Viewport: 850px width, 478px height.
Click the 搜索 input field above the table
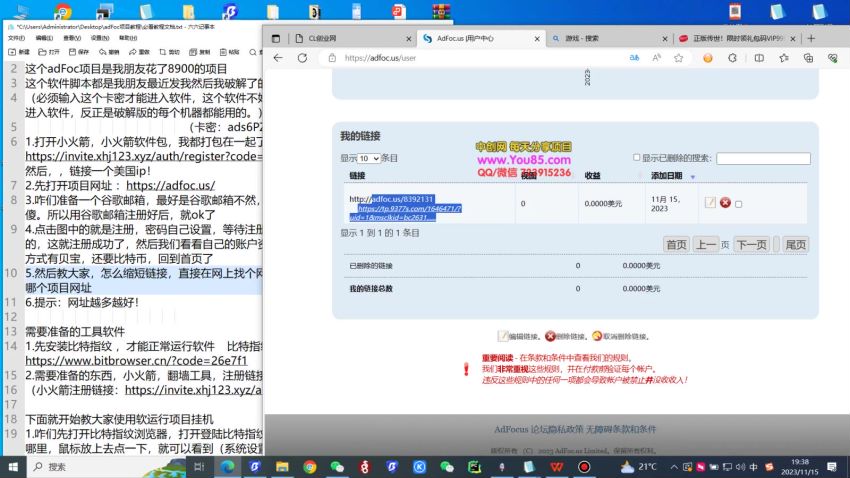(763, 158)
